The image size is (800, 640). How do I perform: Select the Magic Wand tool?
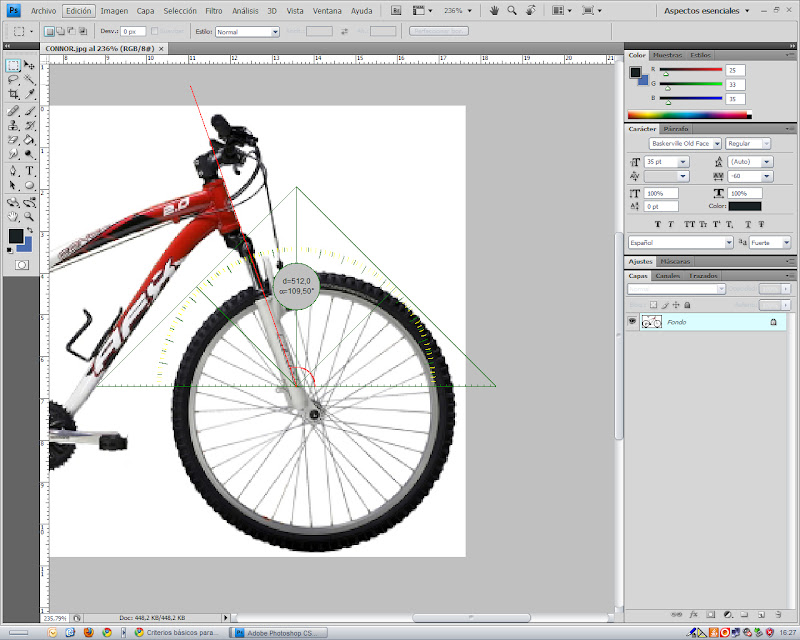coord(29,80)
